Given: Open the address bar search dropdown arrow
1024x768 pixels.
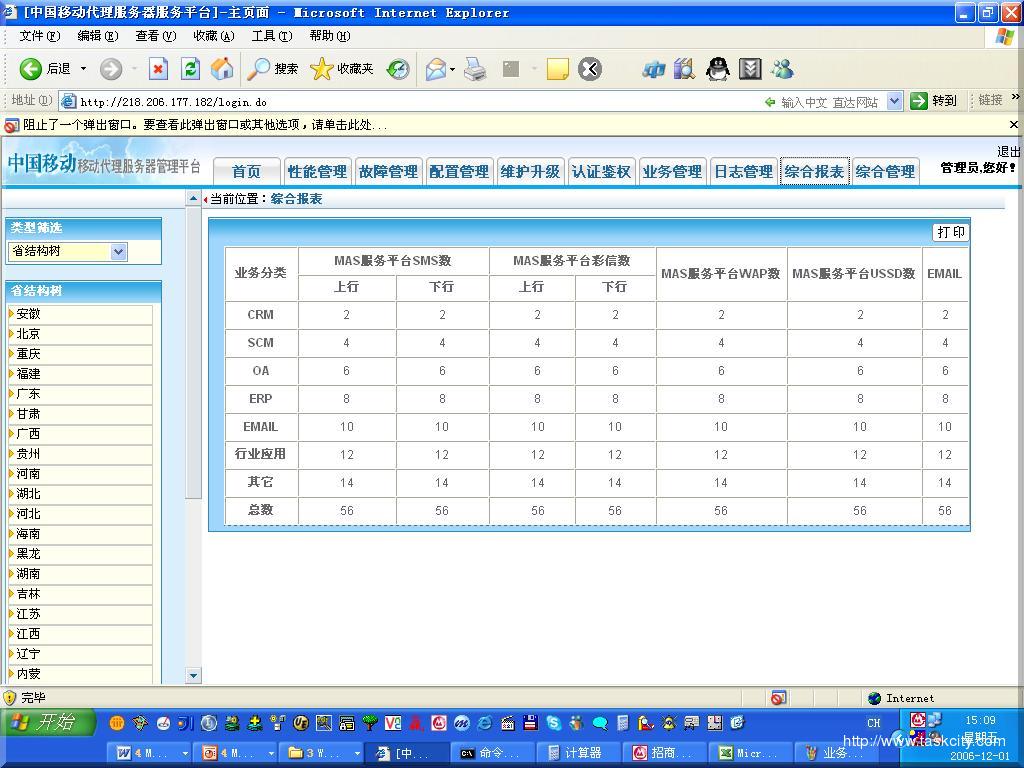Looking at the screenshot, I should (x=894, y=101).
